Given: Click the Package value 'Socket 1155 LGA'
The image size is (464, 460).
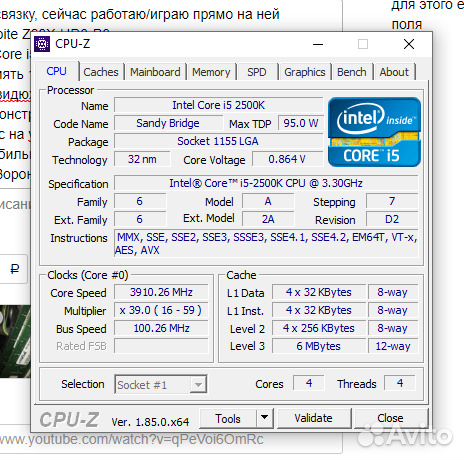Looking at the screenshot, I should pos(218,141).
